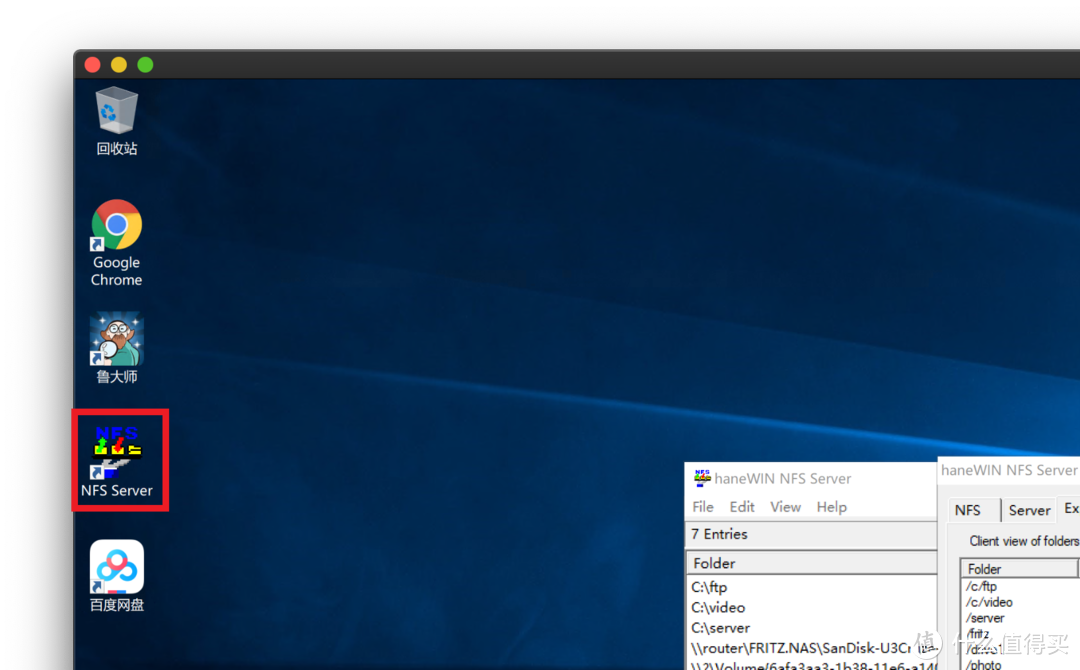Open the Recycle Bin (回收站)

pyautogui.click(x=116, y=110)
